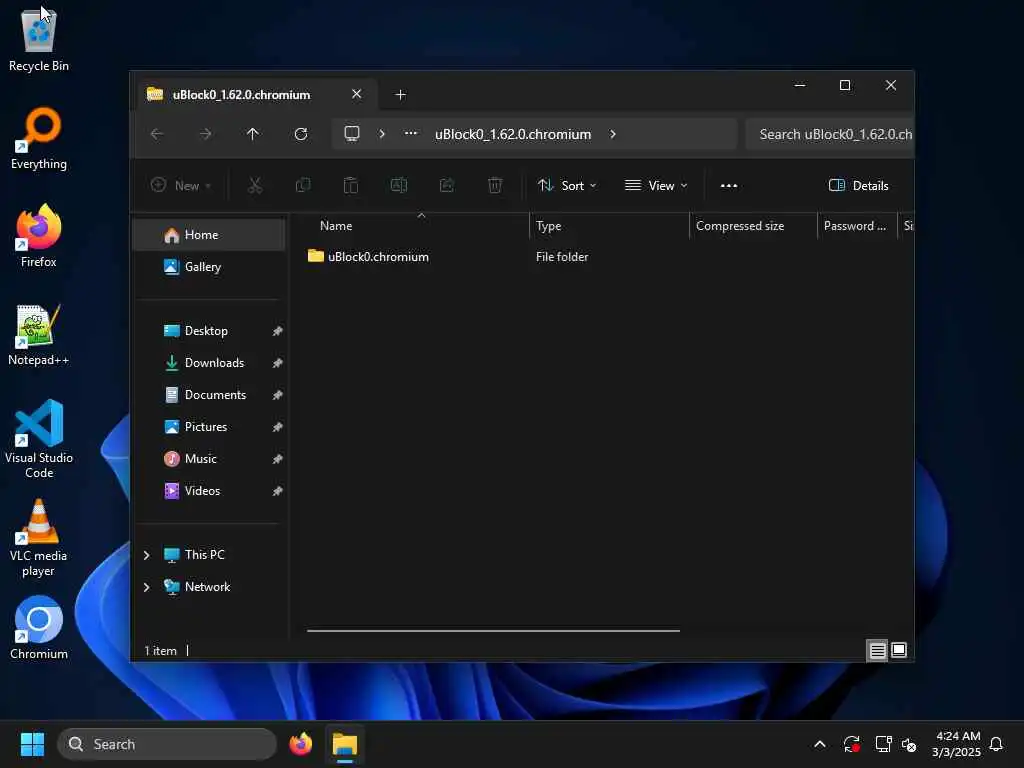The width and height of the screenshot is (1024, 768).
Task: Launch Chromium from the desktop
Action: (x=39, y=628)
